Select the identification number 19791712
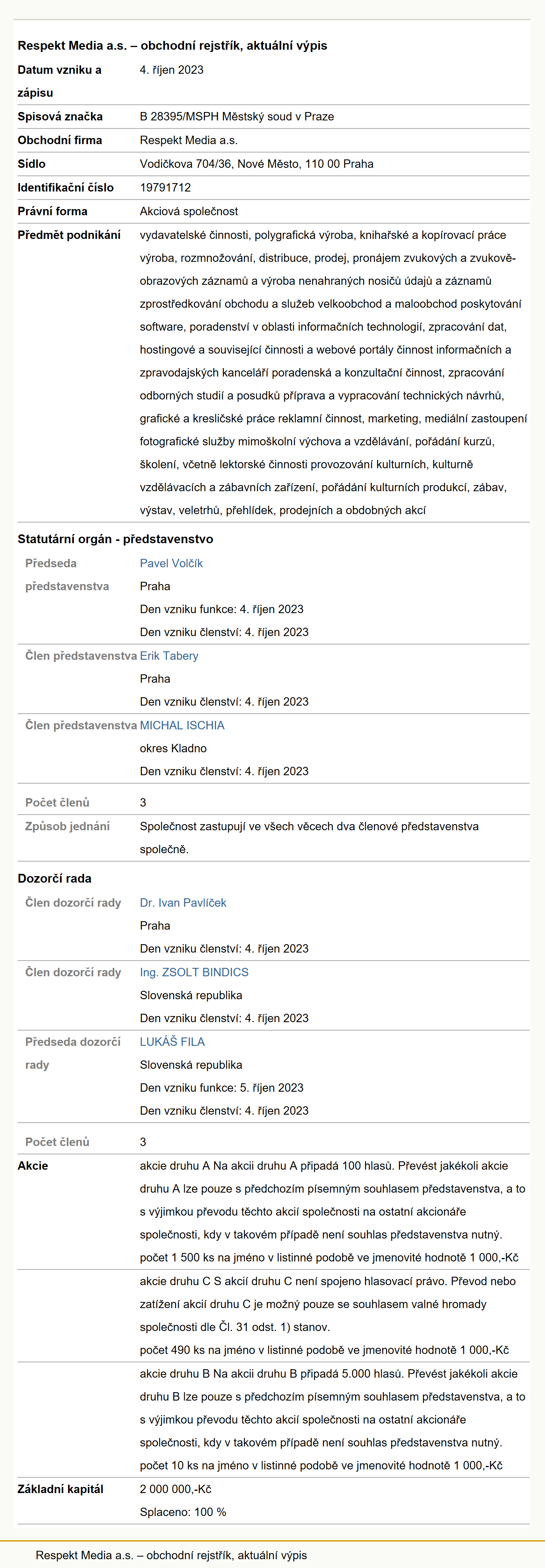The width and height of the screenshot is (545, 1568). 165,187
